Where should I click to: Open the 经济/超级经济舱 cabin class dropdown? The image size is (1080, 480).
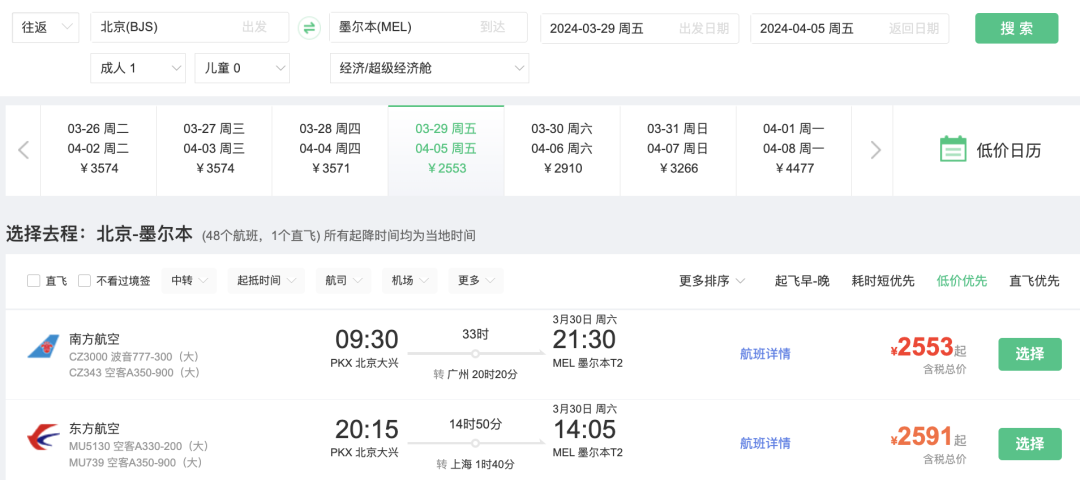click(x=429, y=68)
